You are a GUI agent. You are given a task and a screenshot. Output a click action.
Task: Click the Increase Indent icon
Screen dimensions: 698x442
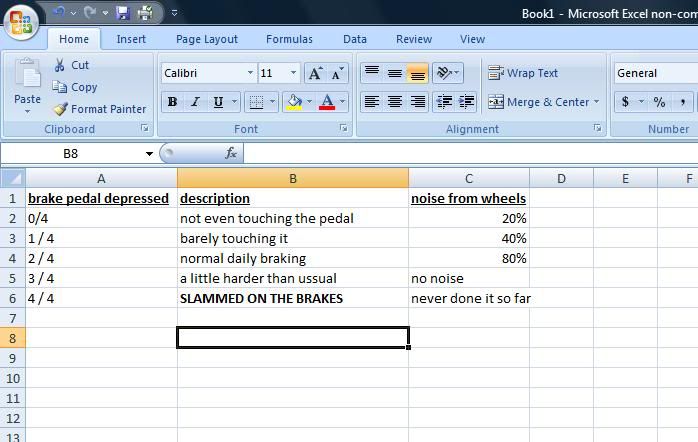465,102
